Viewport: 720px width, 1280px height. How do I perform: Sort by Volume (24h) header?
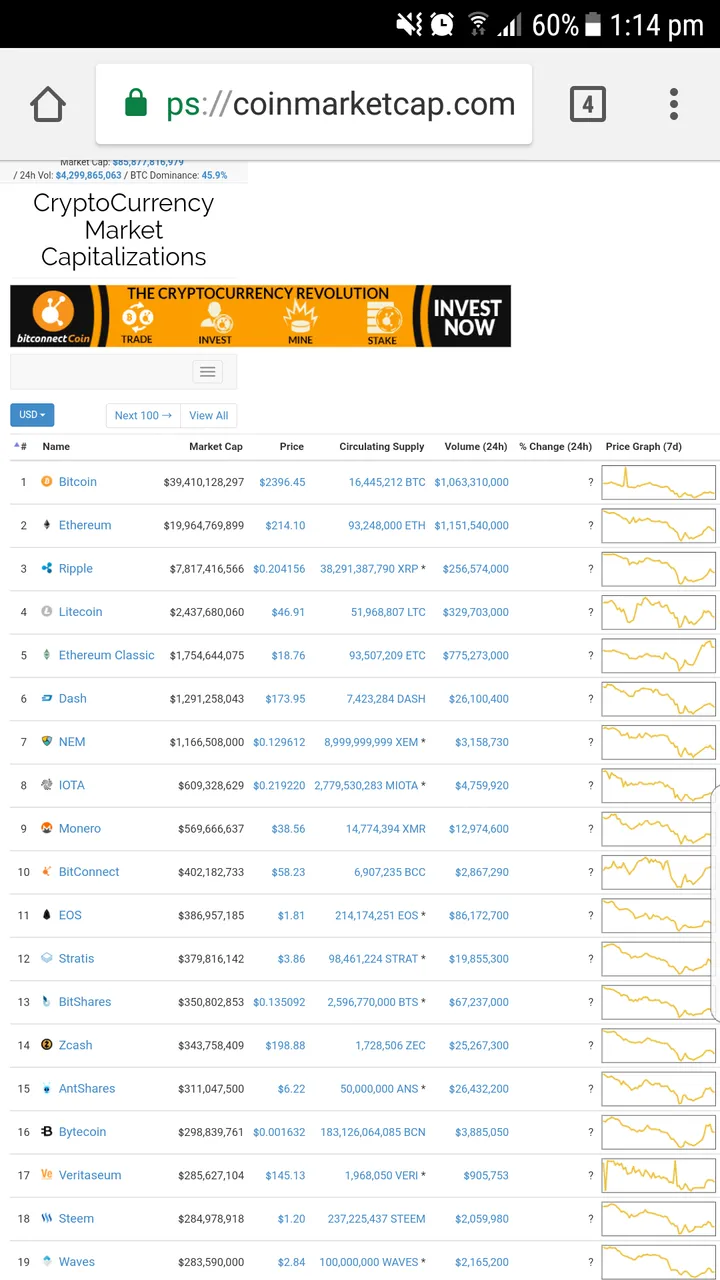pyautogui.click(x=476, y=446)
